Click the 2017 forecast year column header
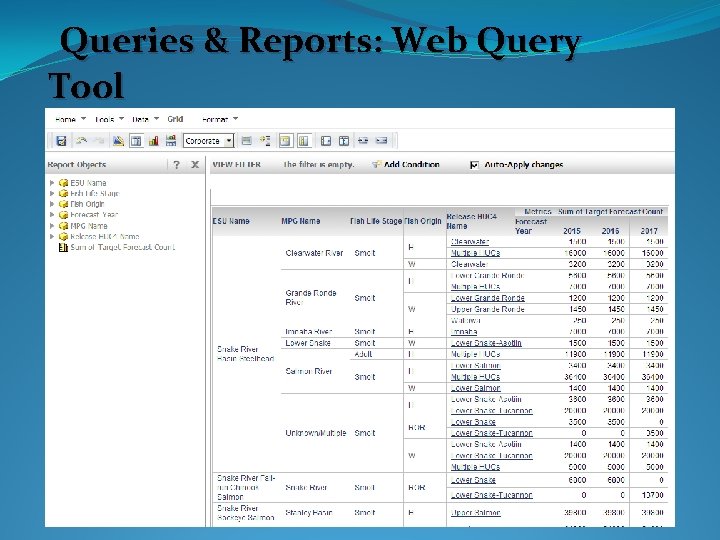This screenshot has width=720, height=540. tap(649, 231)
